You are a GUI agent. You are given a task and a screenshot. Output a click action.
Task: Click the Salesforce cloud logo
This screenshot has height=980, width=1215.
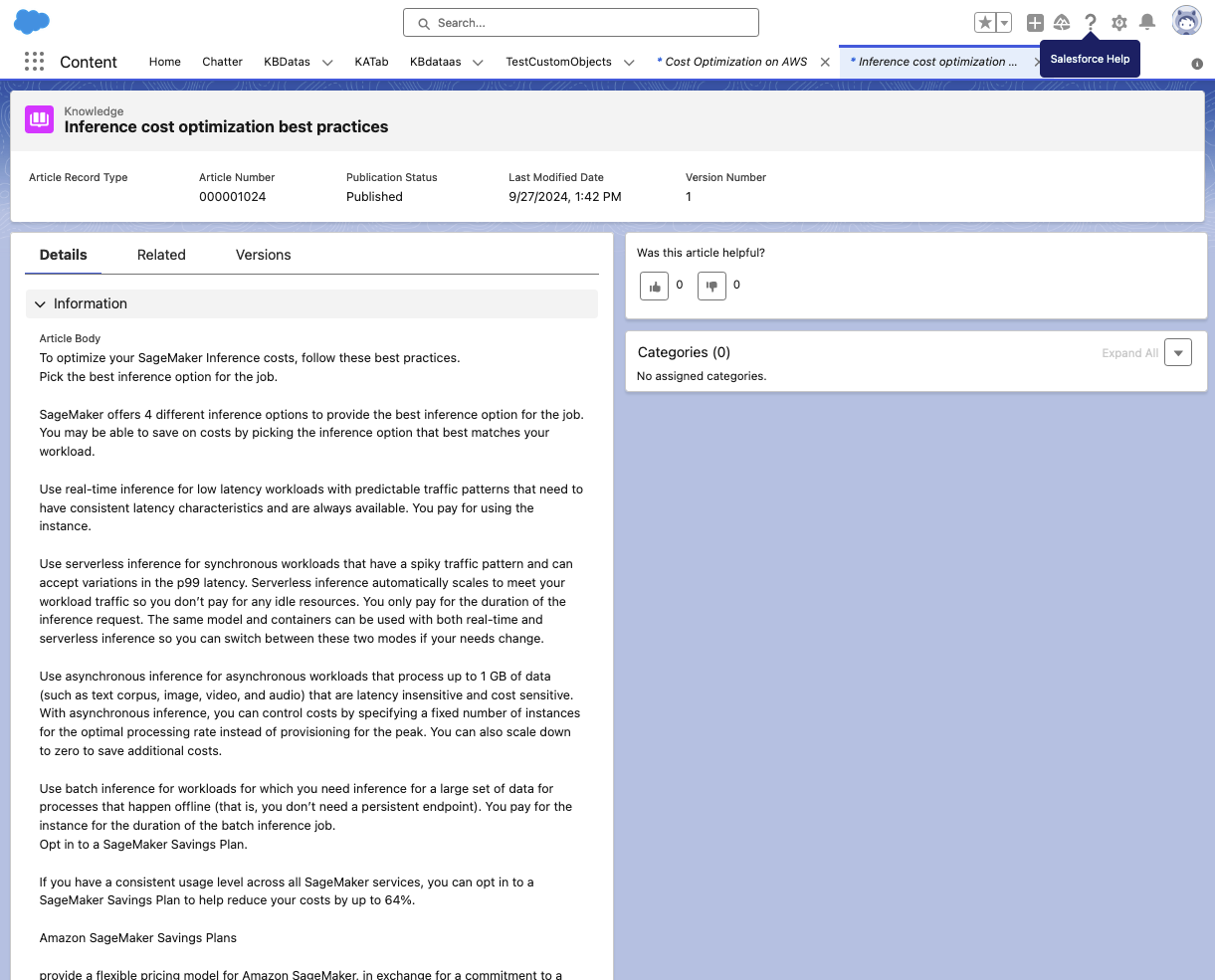tap(29, 20)
